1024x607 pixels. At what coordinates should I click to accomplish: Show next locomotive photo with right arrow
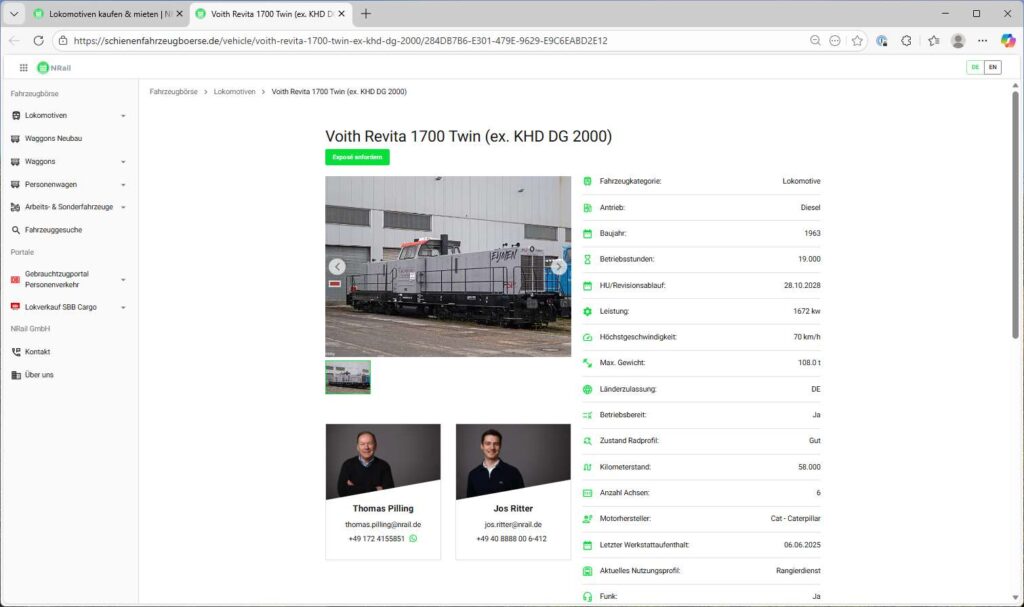559,266
